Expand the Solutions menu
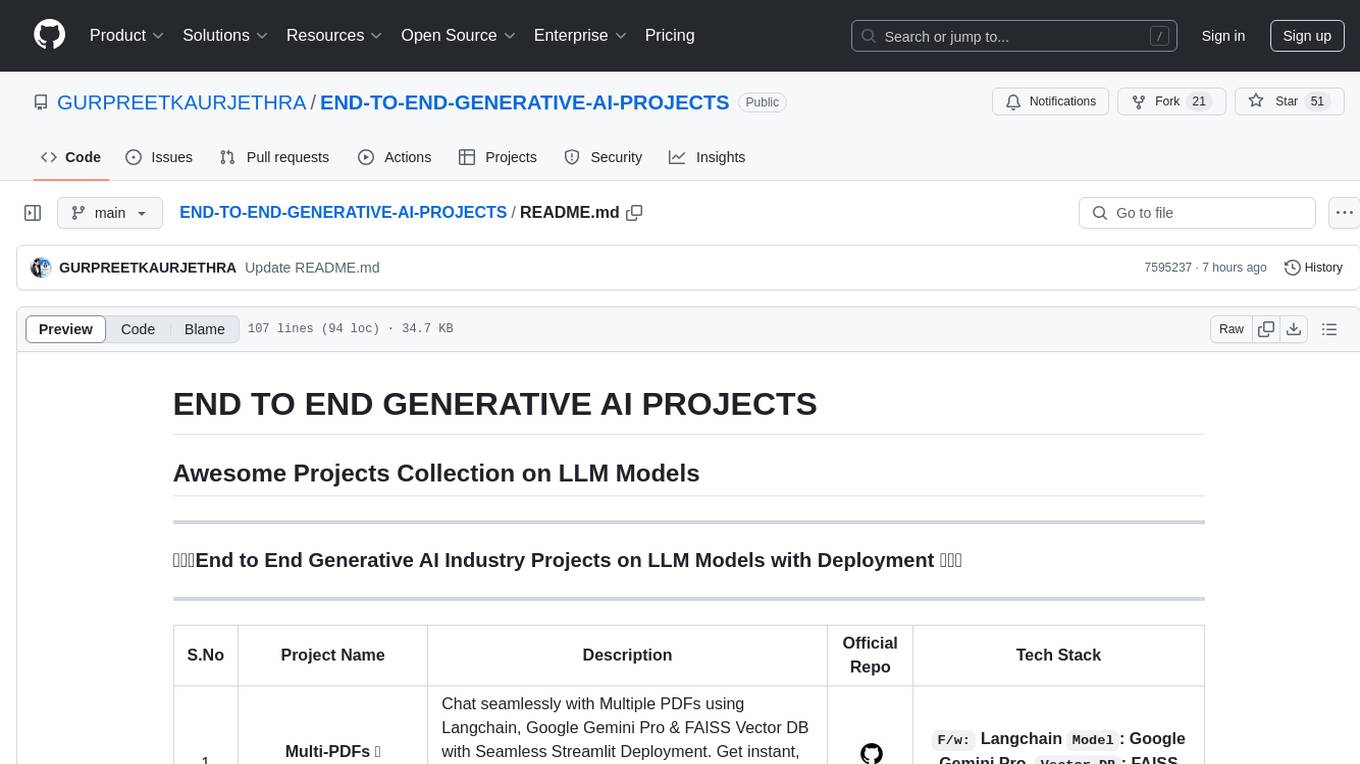The height and width of the screenshot is (764, 1360). point(225,35)
